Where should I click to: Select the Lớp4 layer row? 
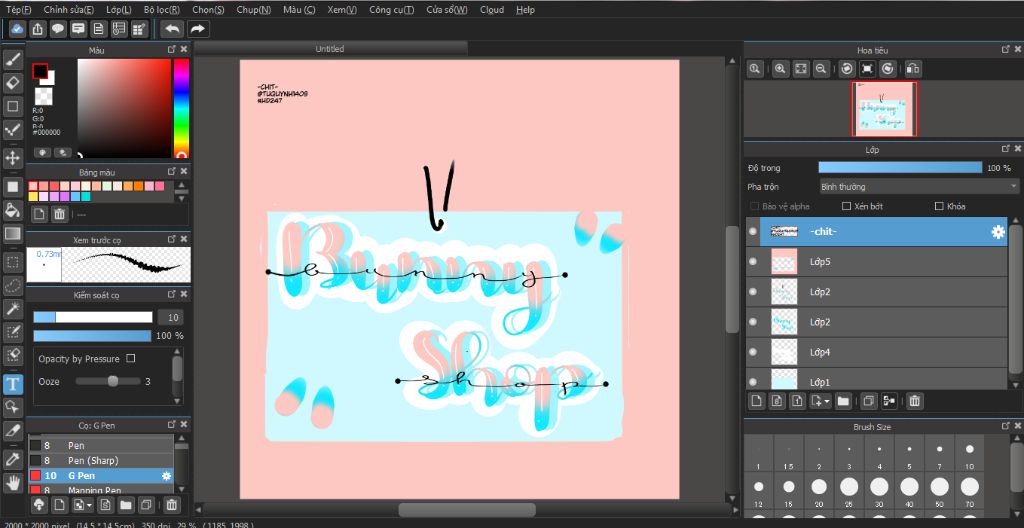(876, 352)
